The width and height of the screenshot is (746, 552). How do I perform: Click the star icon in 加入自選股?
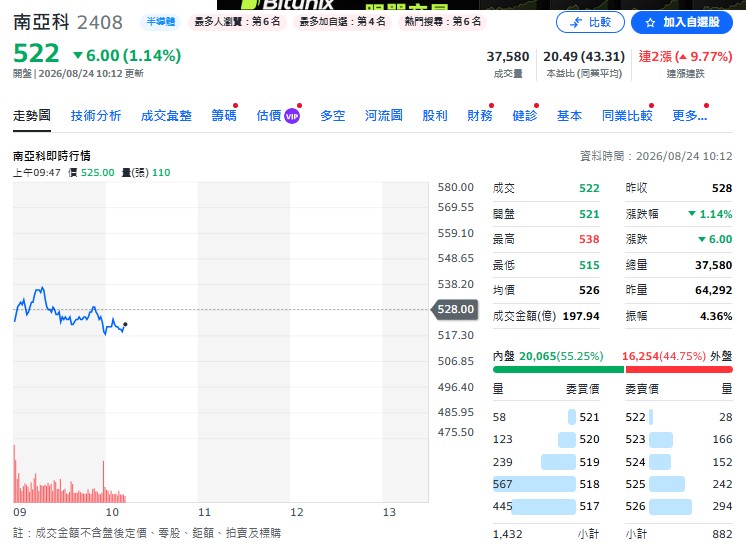coord(650,23)
